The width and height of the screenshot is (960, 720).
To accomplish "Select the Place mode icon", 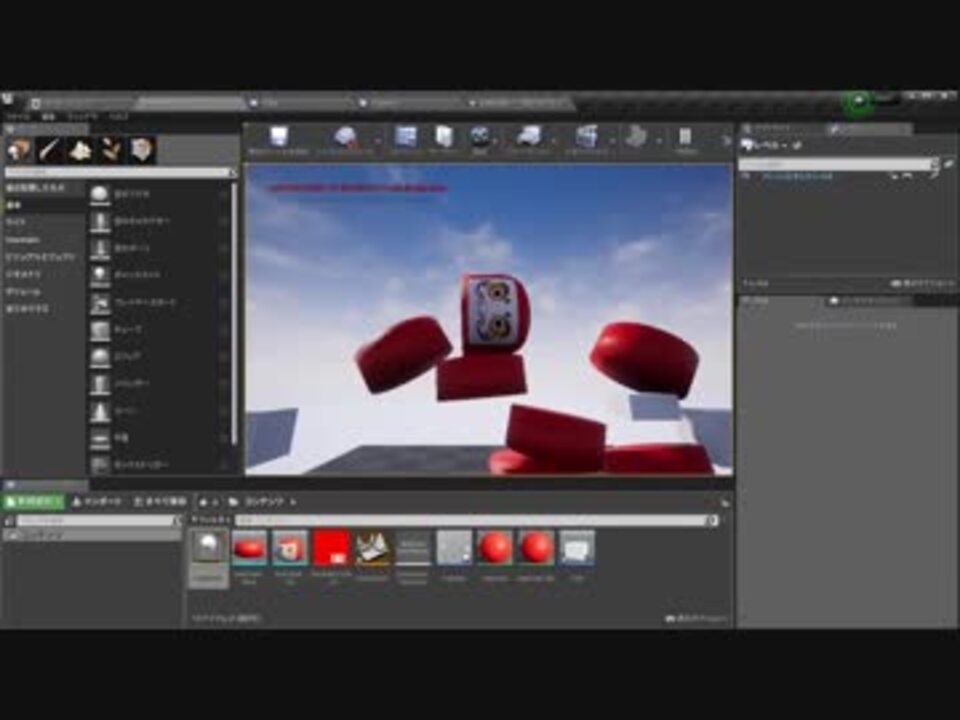I will (20, 150).
